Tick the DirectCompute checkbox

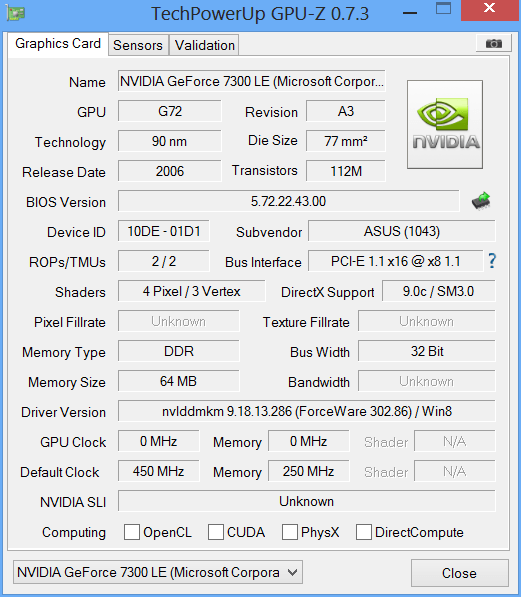(x=364, y=532)
